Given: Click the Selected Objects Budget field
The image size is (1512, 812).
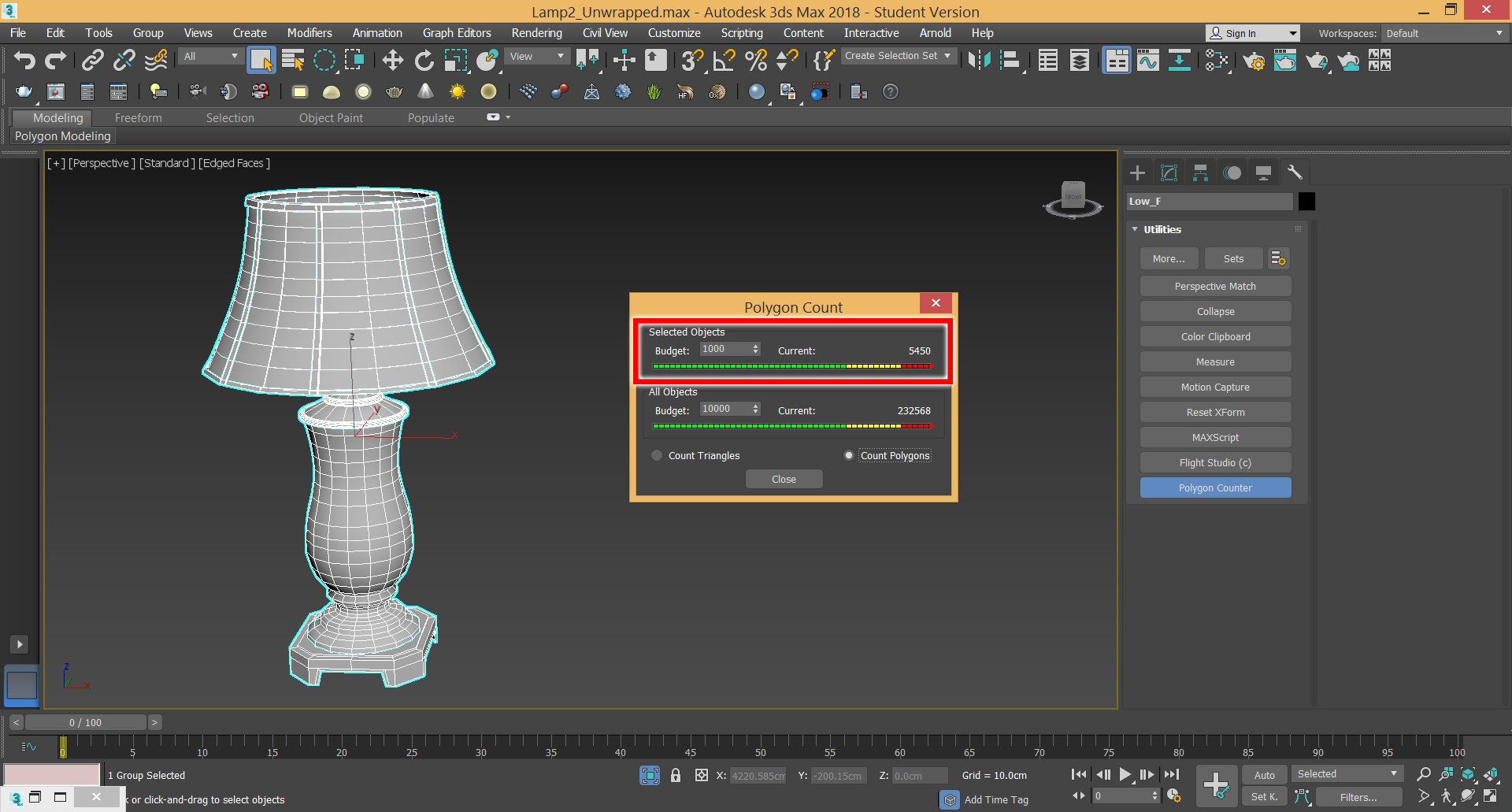Looking at the screenshot, I should pos(724,349).
